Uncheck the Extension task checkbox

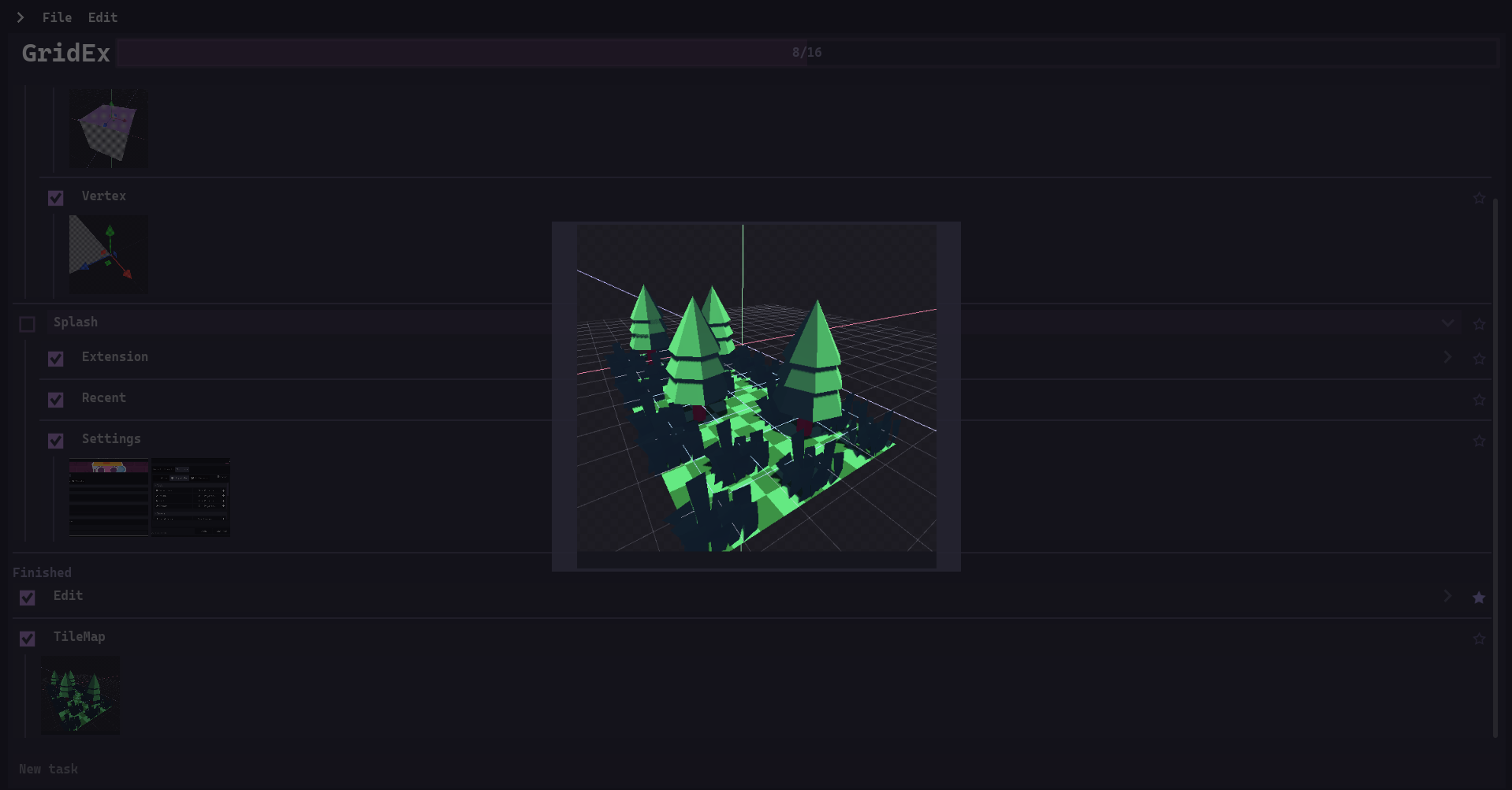click(55, 359)
